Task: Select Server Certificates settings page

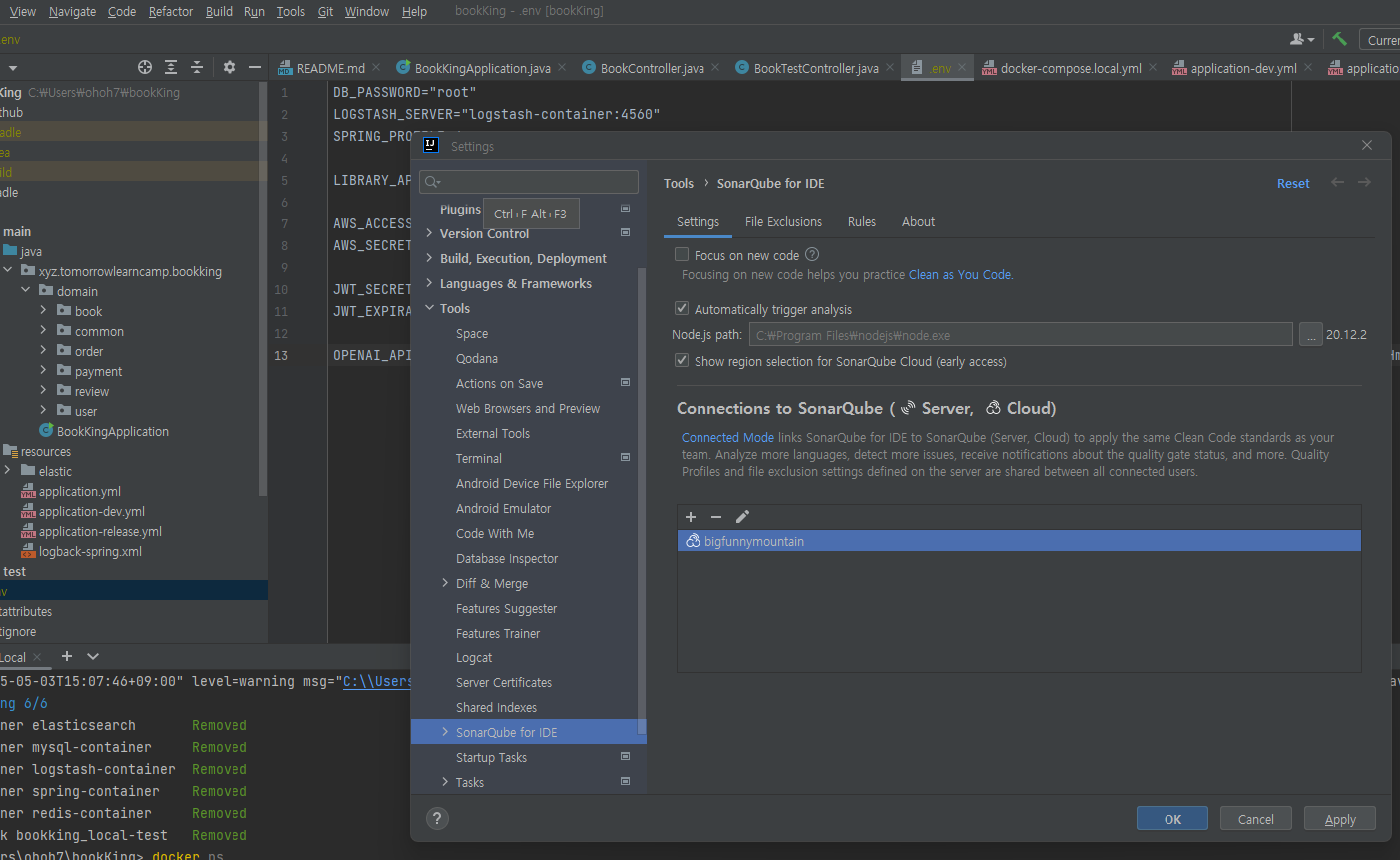Action: (504, 682)
